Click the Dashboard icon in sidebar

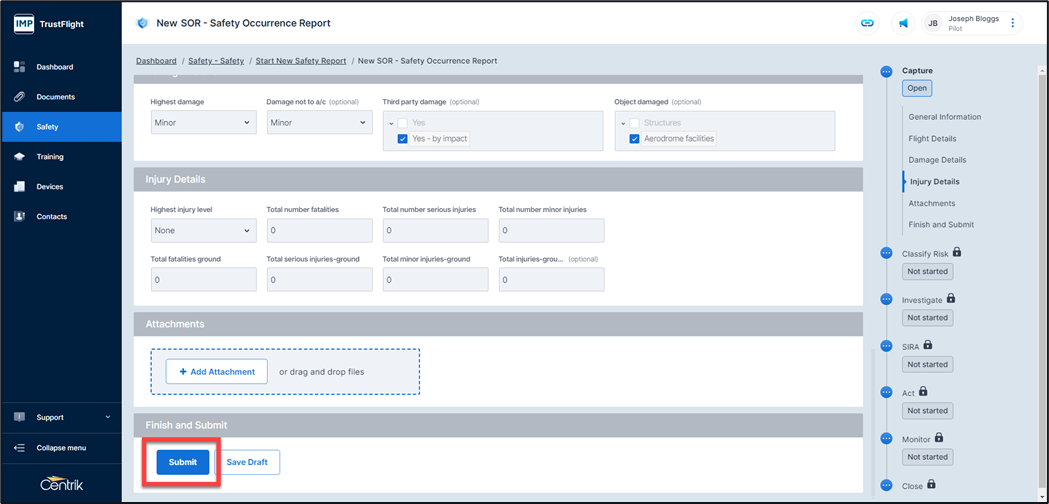pyautogui.click(x=19, y=67)
